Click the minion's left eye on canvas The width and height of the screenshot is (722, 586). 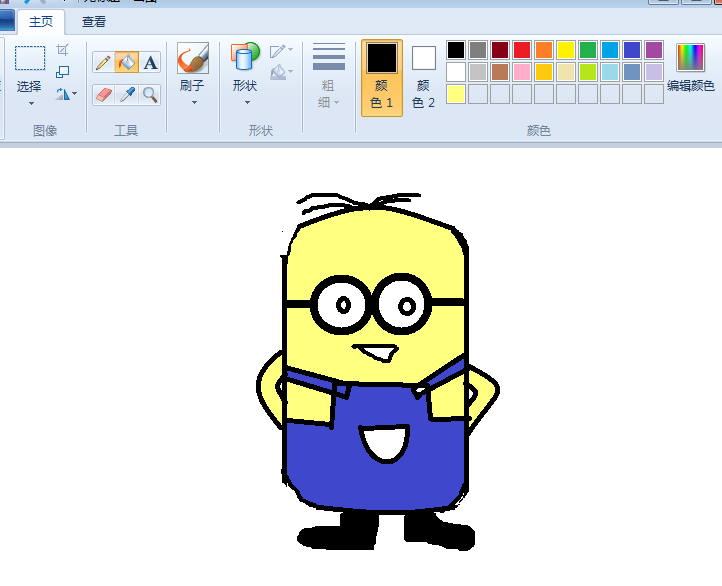[x=341, y=305]
